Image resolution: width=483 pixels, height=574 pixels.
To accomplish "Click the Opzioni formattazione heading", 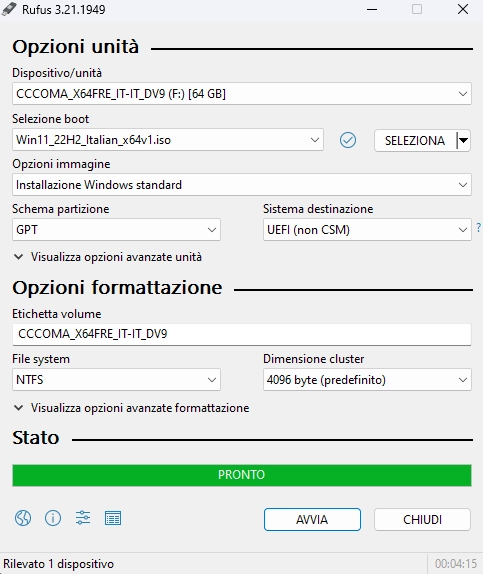I will point(117,288).
